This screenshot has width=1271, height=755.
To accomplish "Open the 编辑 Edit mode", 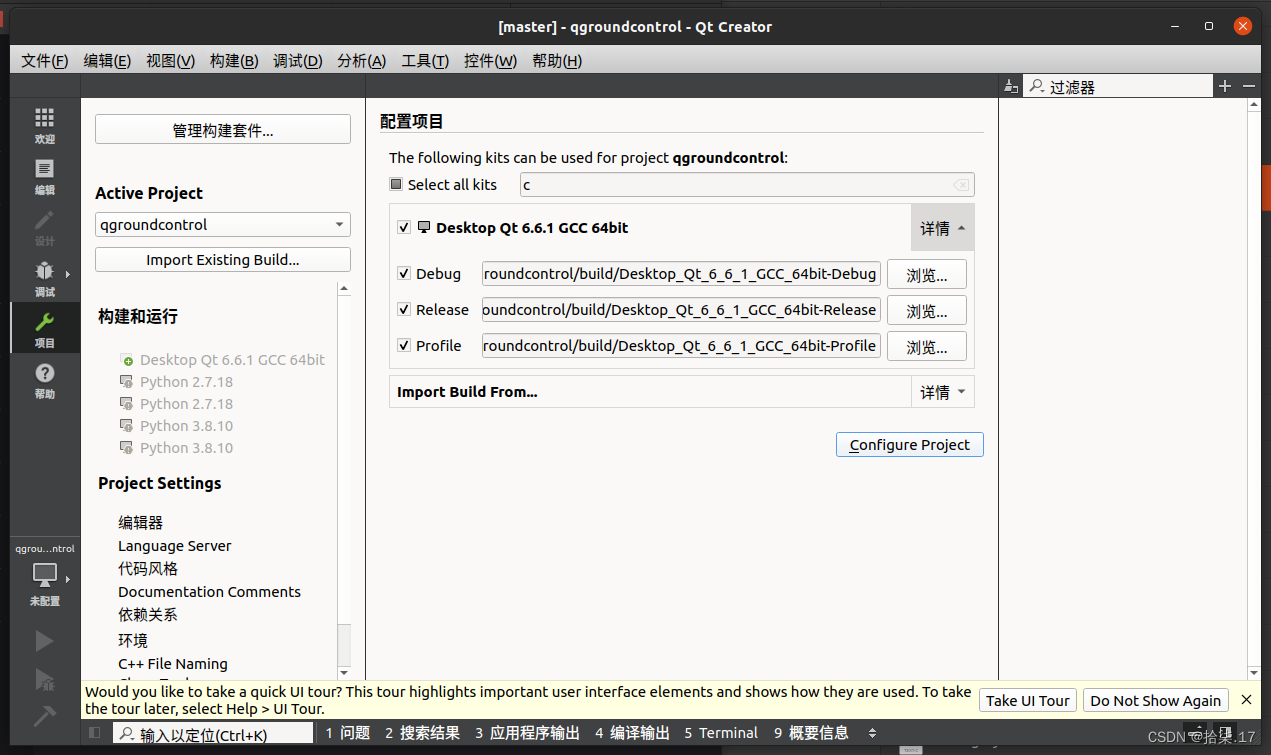I will (44, 177).
